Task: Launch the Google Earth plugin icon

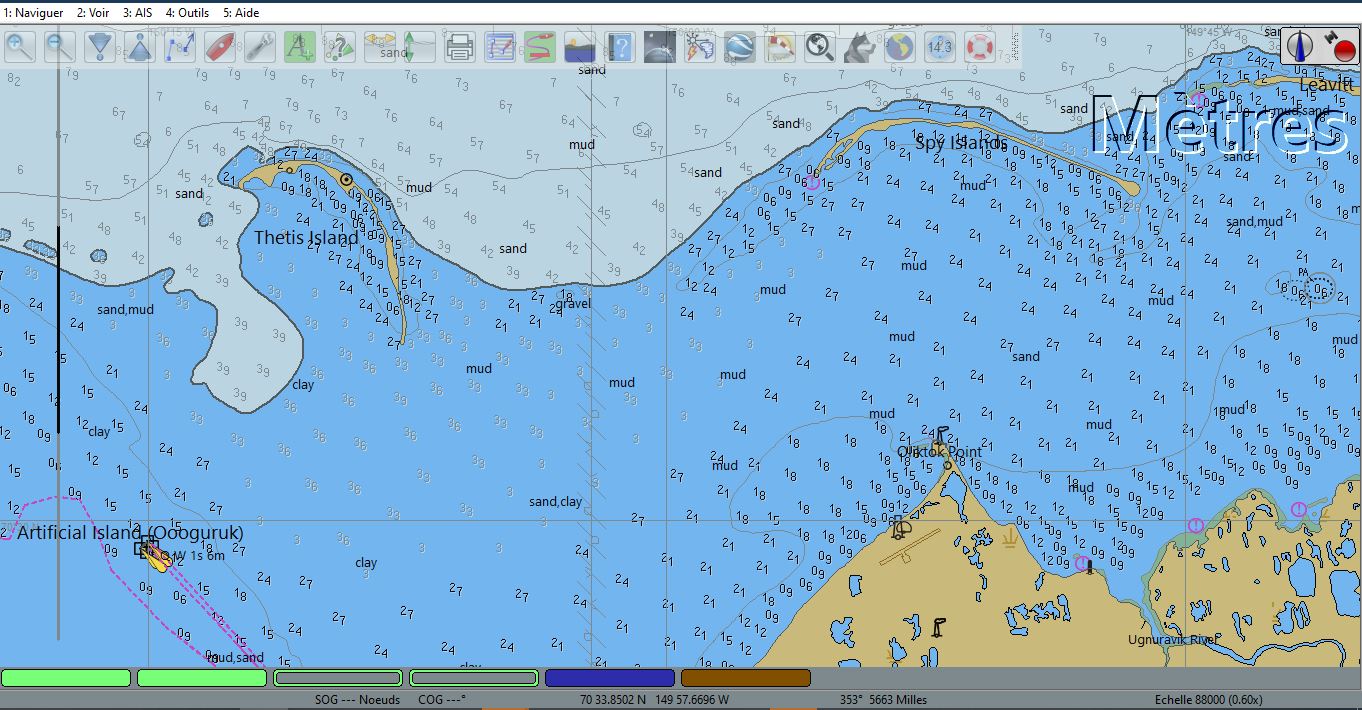Action: coord(740,47)
